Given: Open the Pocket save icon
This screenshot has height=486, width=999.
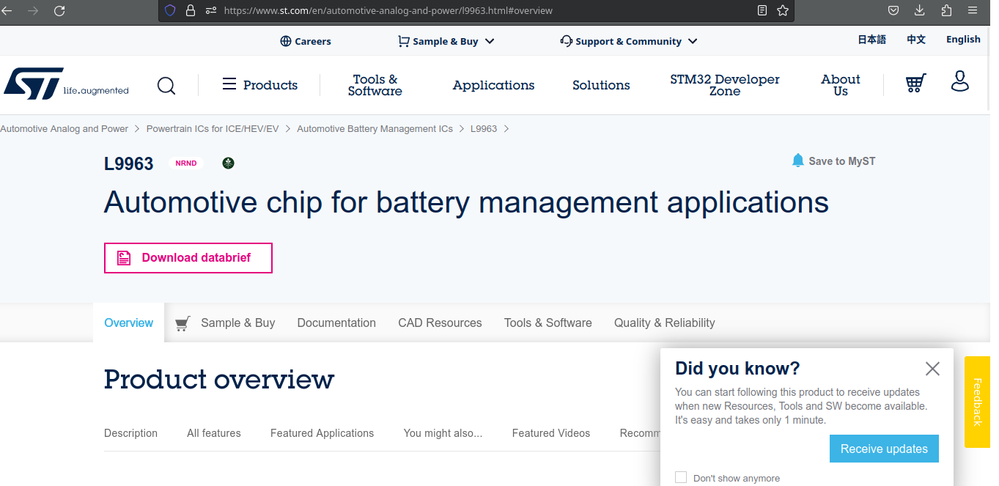Looking at the screenshot, I should click(894, 10).
